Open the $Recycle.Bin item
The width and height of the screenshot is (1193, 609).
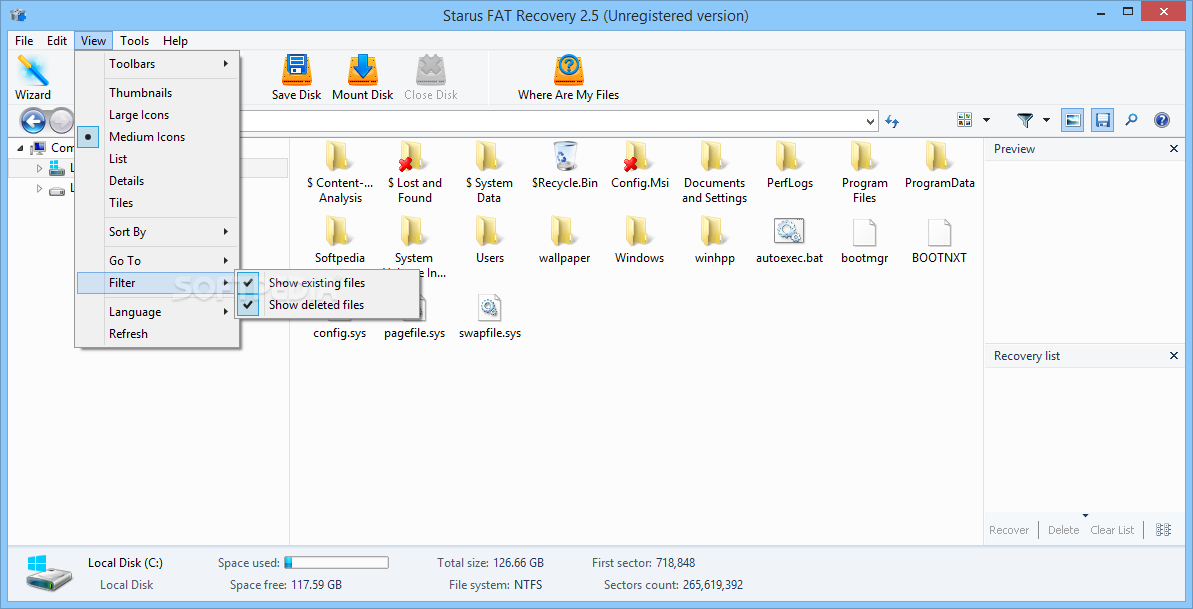point(565,164)
